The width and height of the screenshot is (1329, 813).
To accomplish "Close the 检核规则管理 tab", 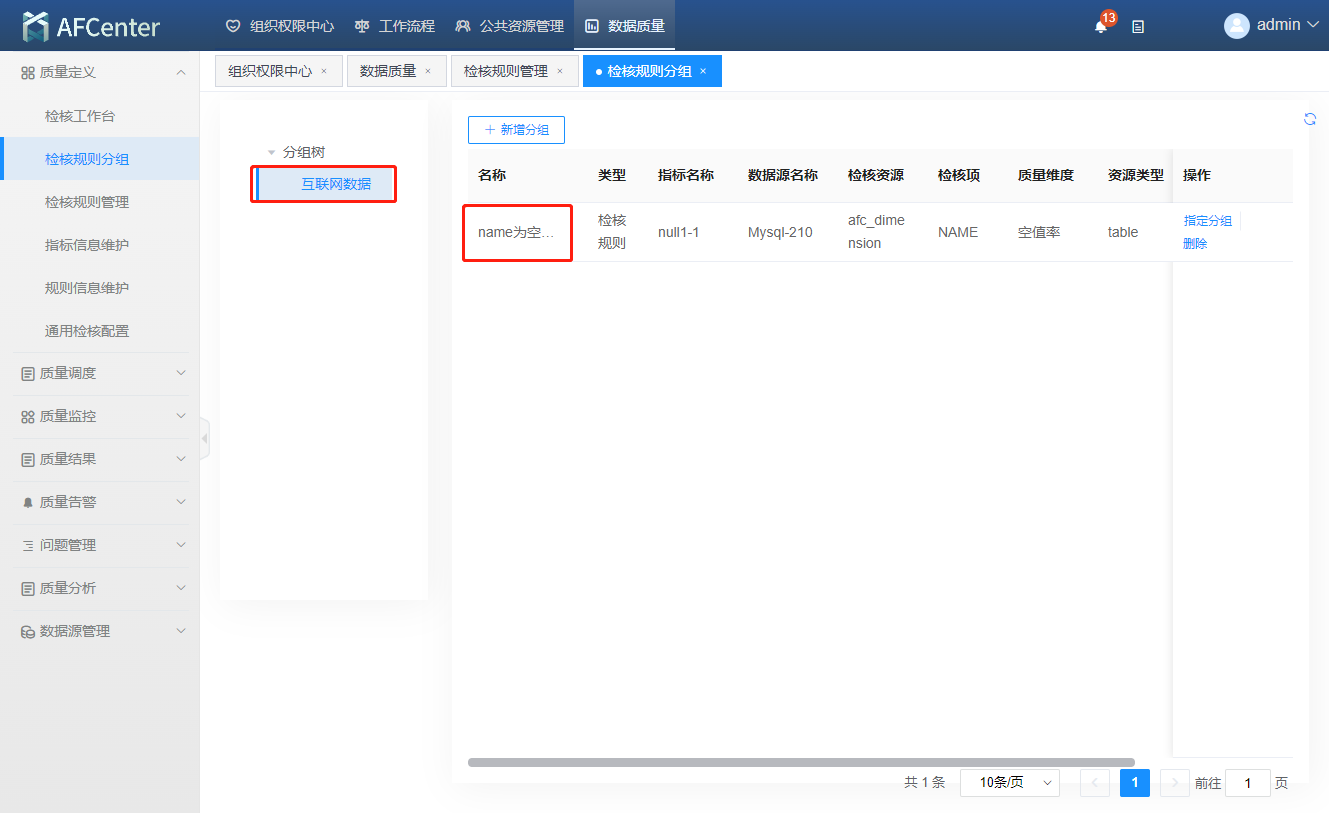I will (x=560, y=71).
